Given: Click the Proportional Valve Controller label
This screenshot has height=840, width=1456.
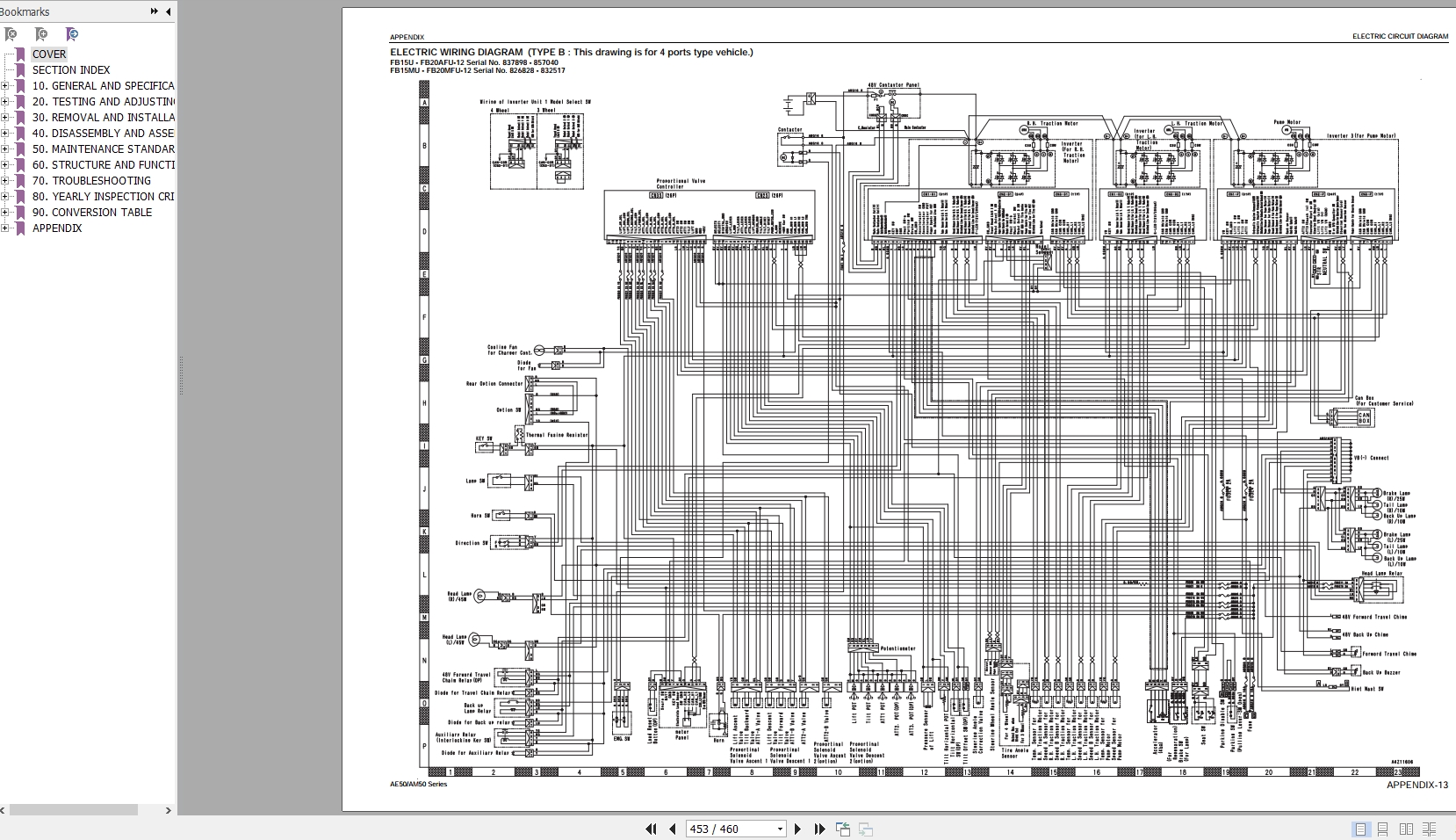Looking at the screenshot, I should (x=681, y=184).
